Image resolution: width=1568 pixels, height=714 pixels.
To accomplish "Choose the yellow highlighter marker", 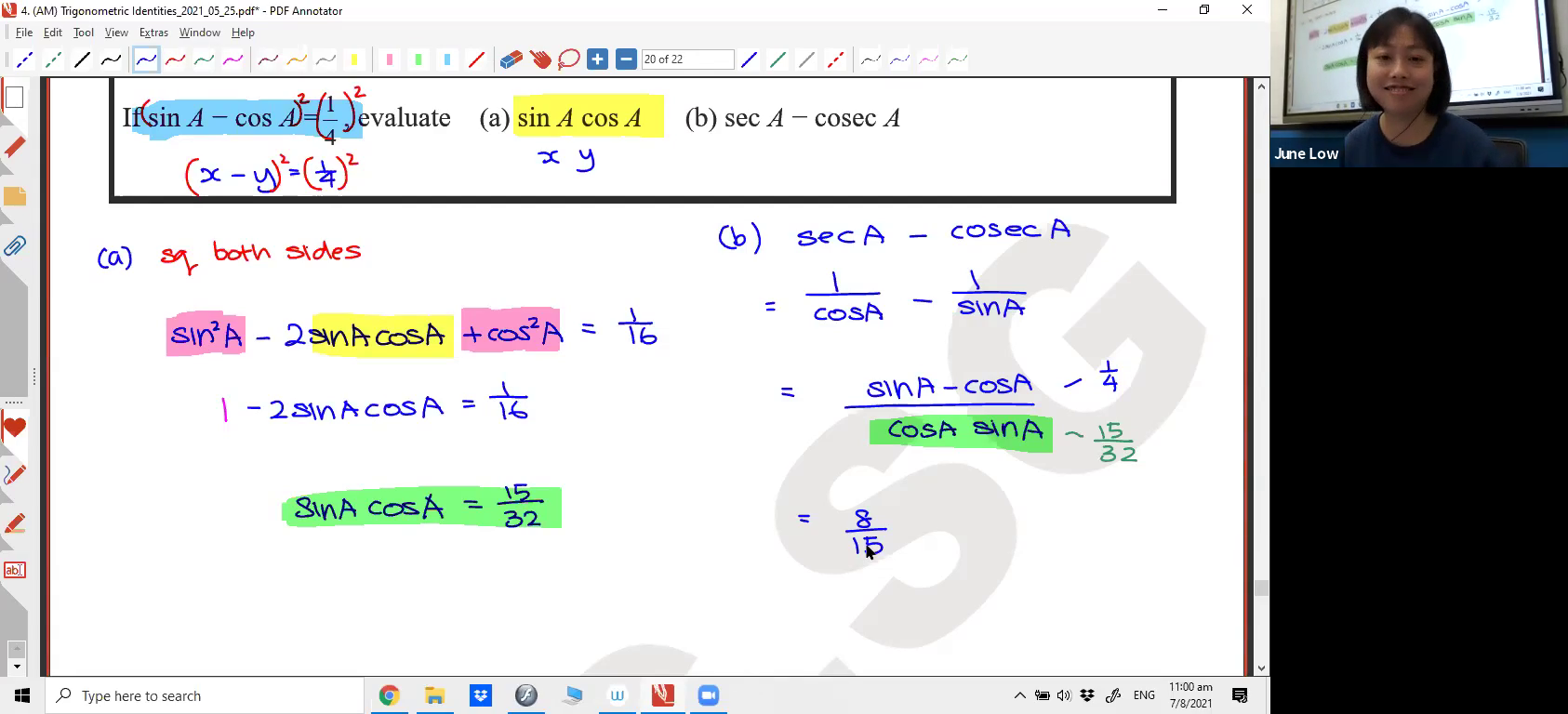I will [354, 60].
